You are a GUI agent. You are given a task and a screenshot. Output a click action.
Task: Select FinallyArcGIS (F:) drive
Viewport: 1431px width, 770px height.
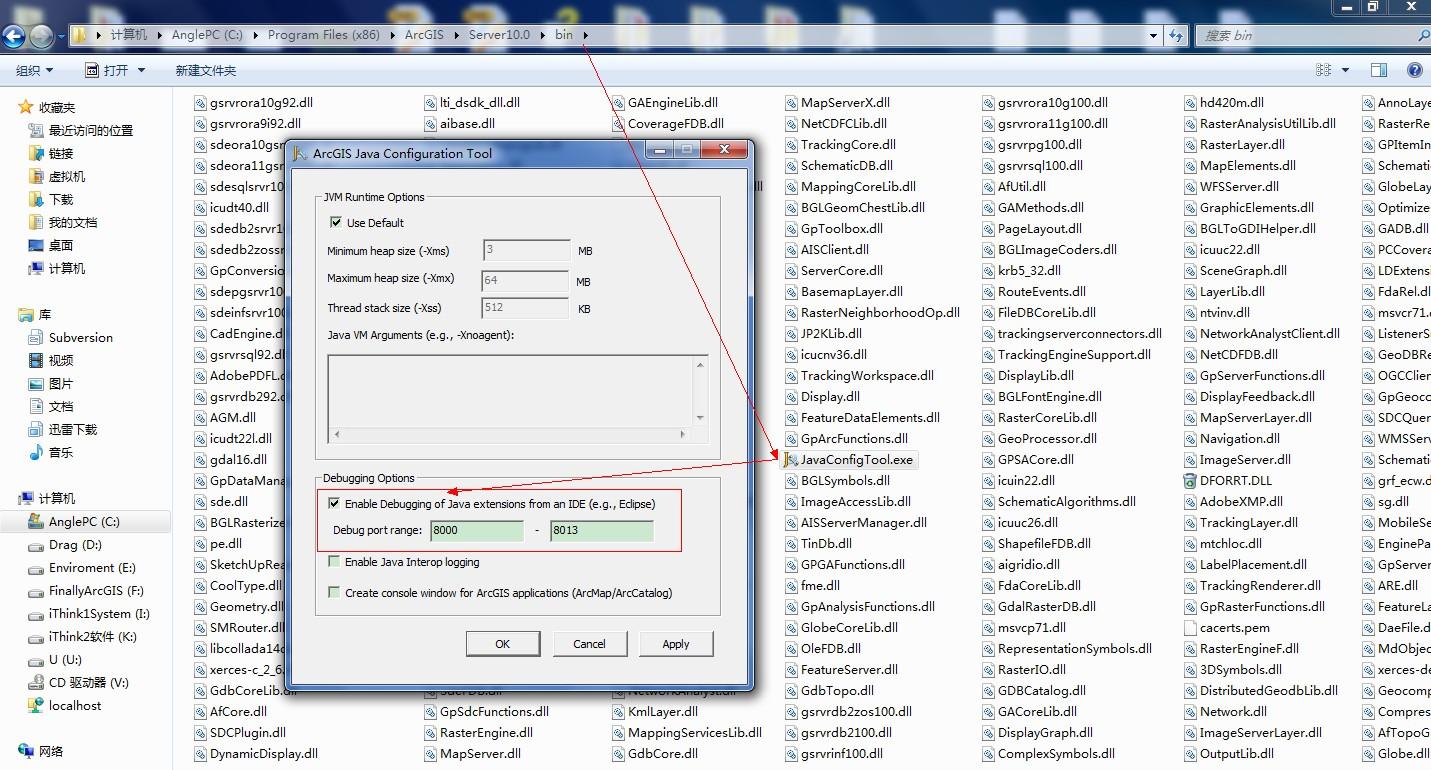96,591
